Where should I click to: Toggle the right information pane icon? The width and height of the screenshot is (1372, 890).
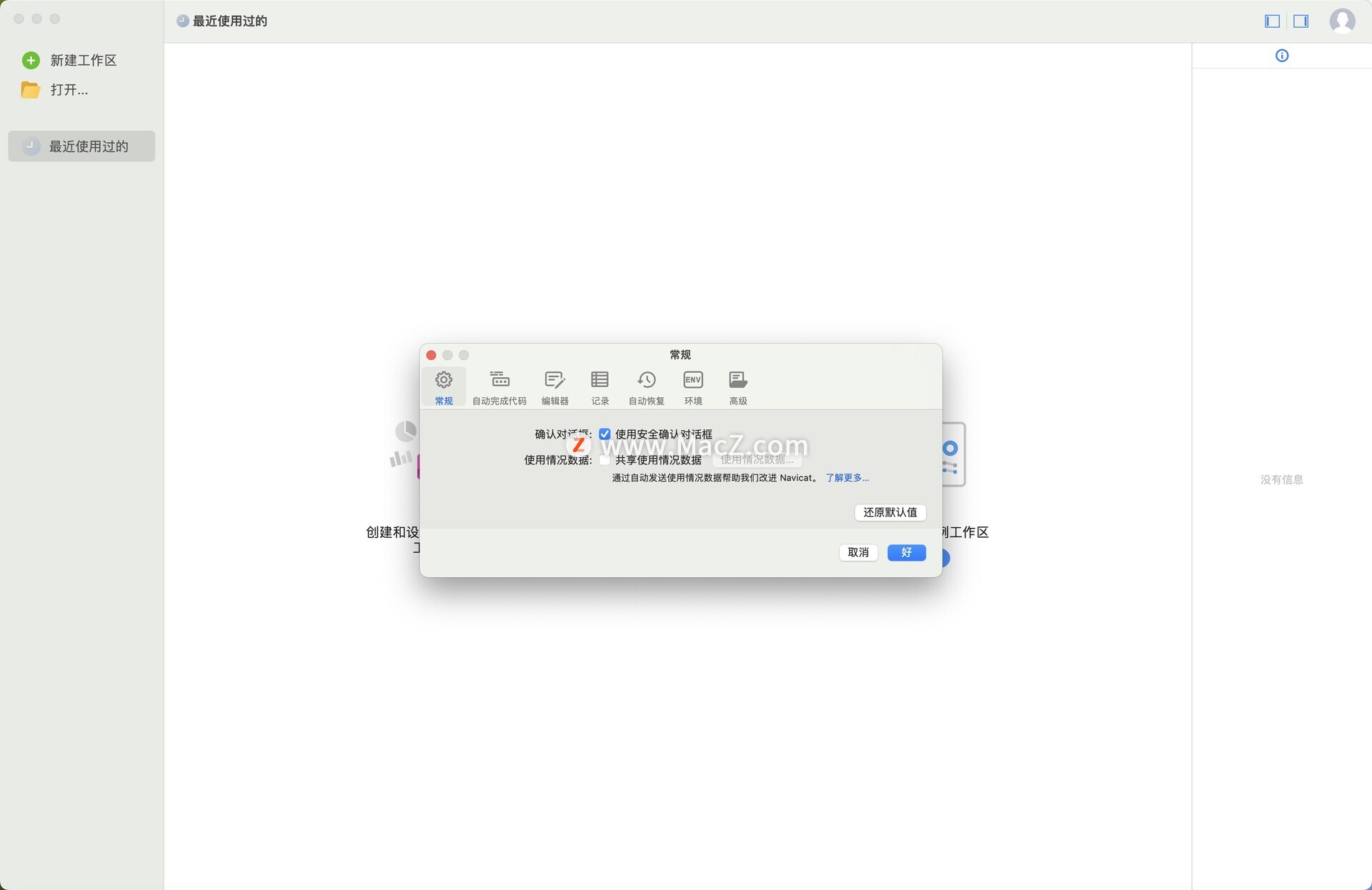click(x=1301, y=21)
